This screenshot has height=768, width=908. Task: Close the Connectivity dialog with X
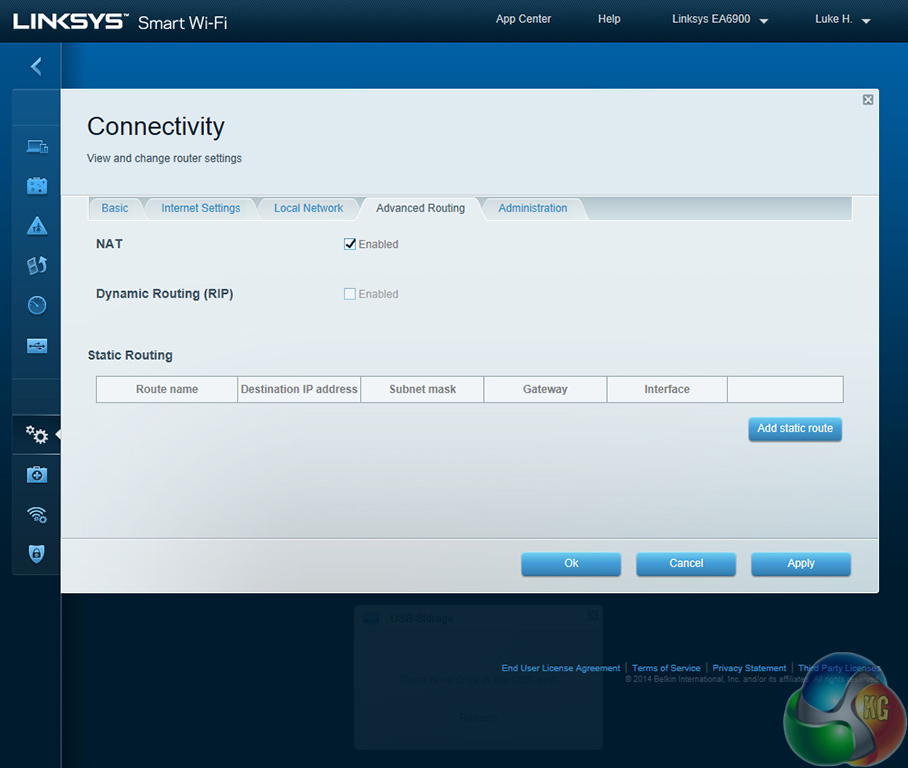coord(868,100)
